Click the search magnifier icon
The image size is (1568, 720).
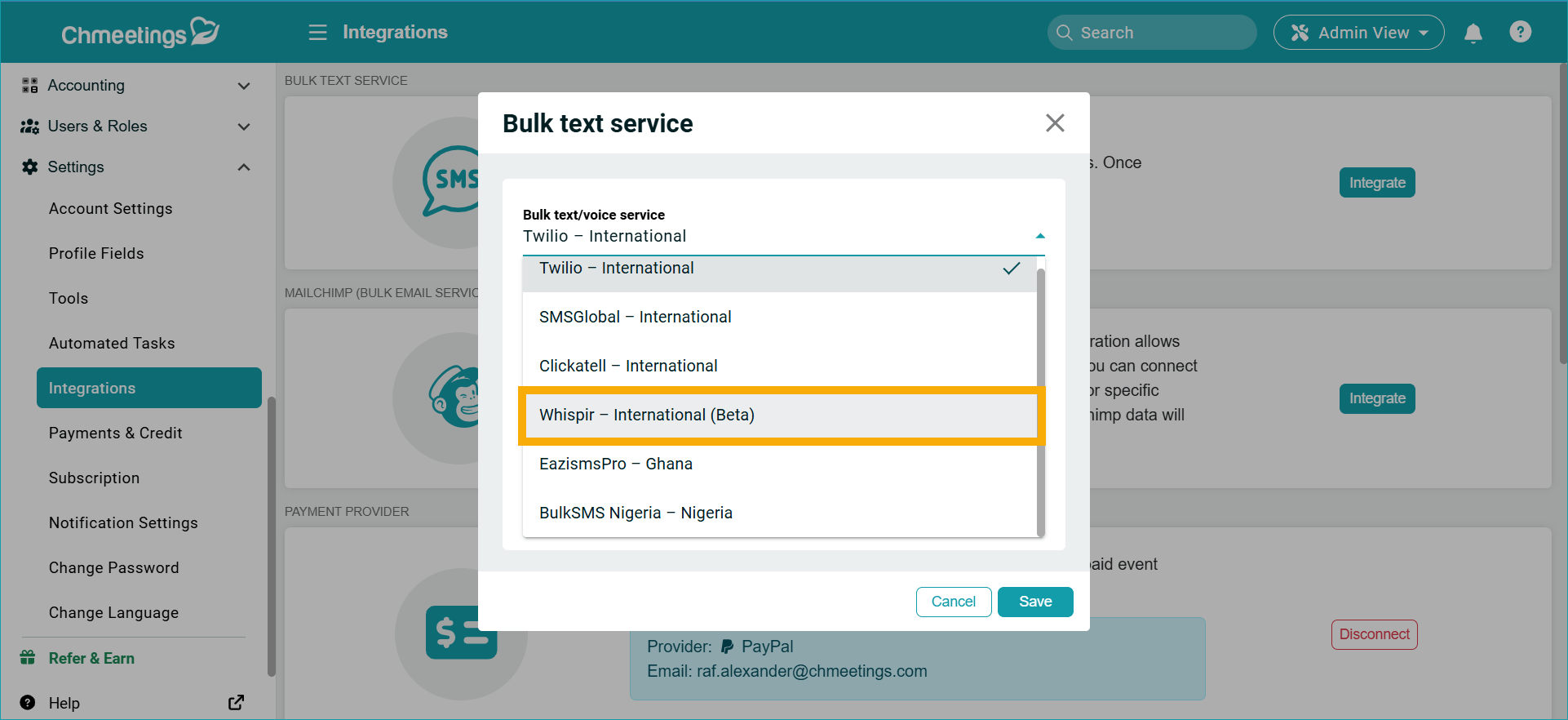[1064, 33]
